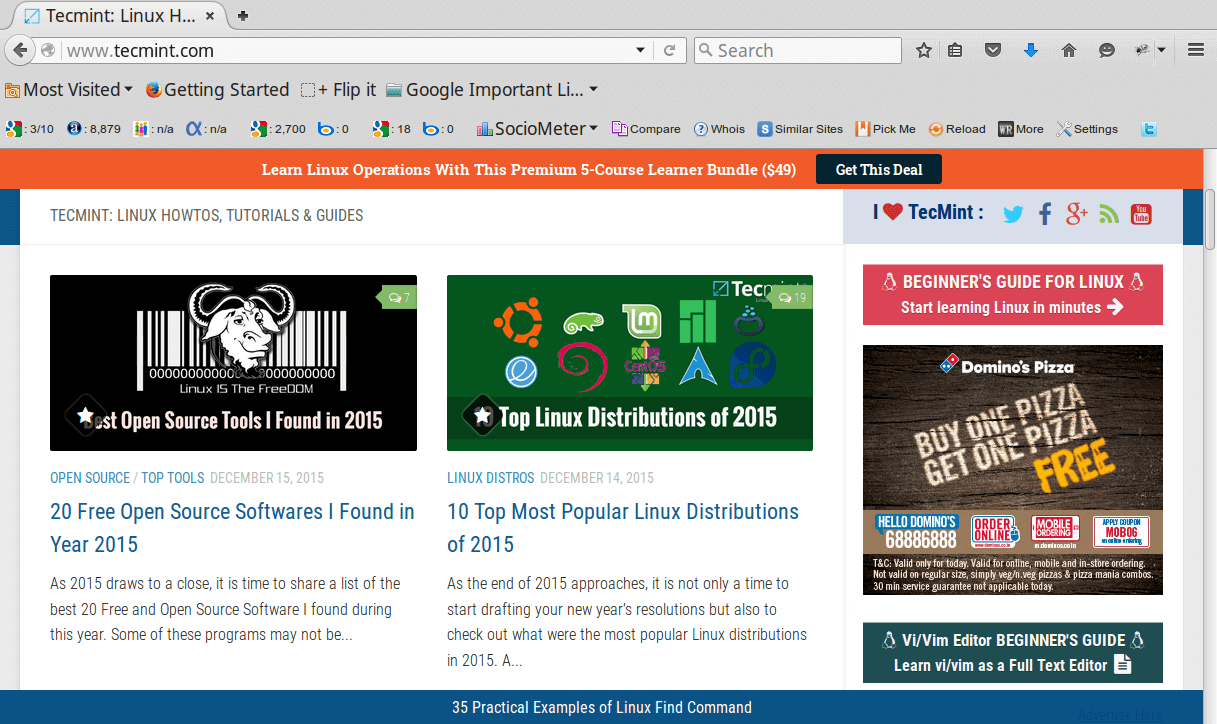Open the 10 Top Most Popular Linux Distributions article
Viewport: 1217px width, 724px height.
click(623, 528)
